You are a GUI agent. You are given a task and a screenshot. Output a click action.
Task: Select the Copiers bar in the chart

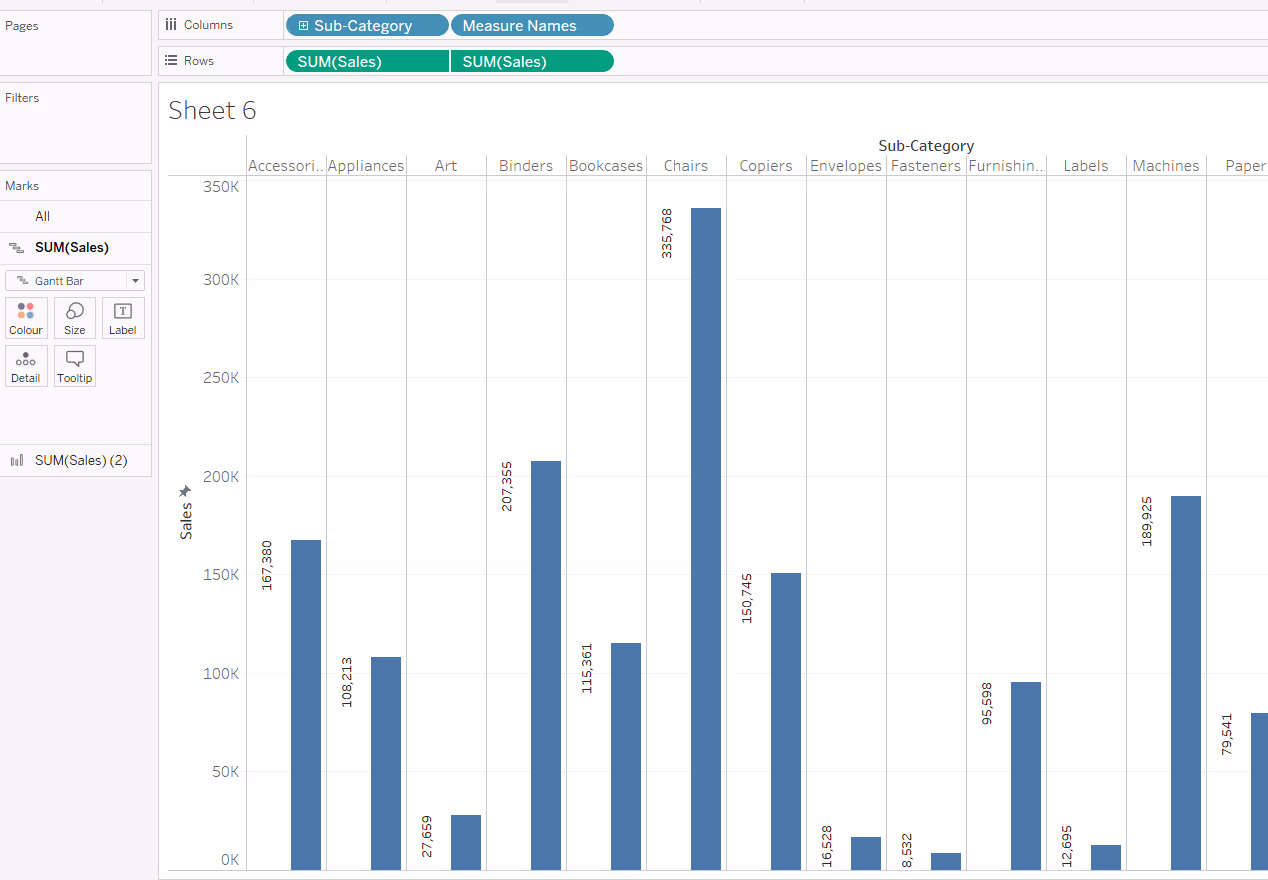point(786,721)
